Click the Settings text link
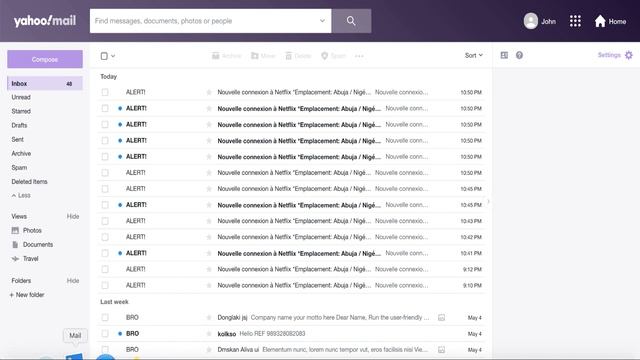 609,55
